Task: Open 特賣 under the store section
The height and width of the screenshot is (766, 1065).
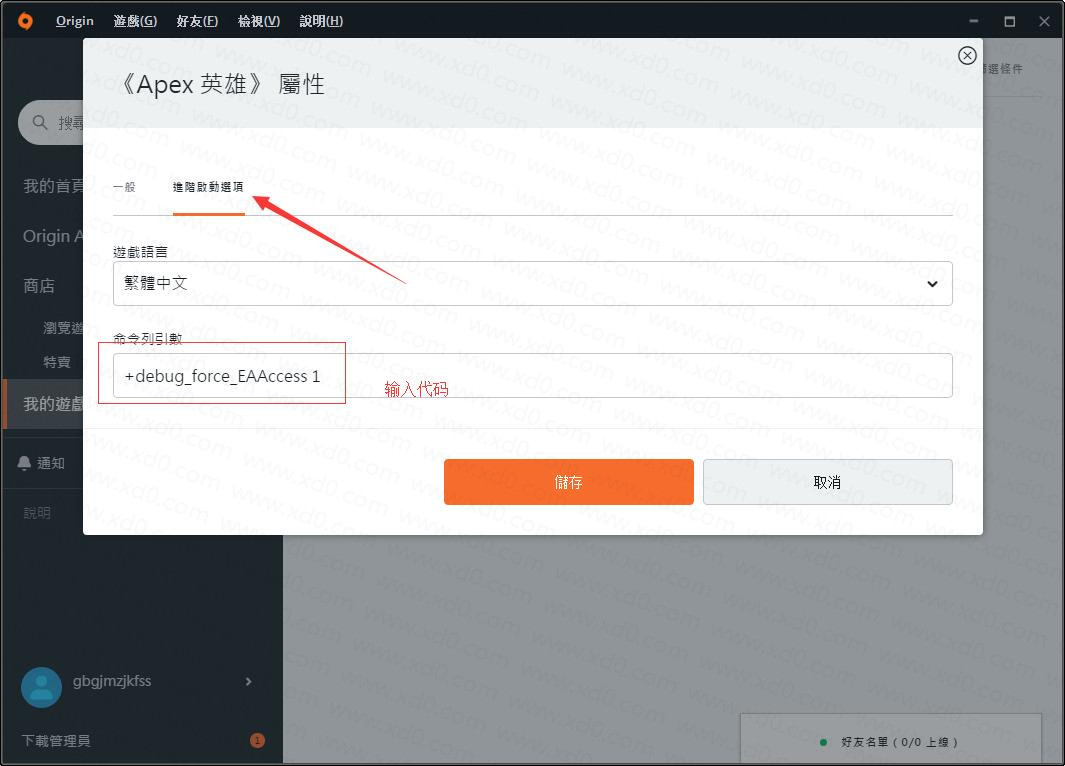Action: pyautogui.click(x=57, y=362)
